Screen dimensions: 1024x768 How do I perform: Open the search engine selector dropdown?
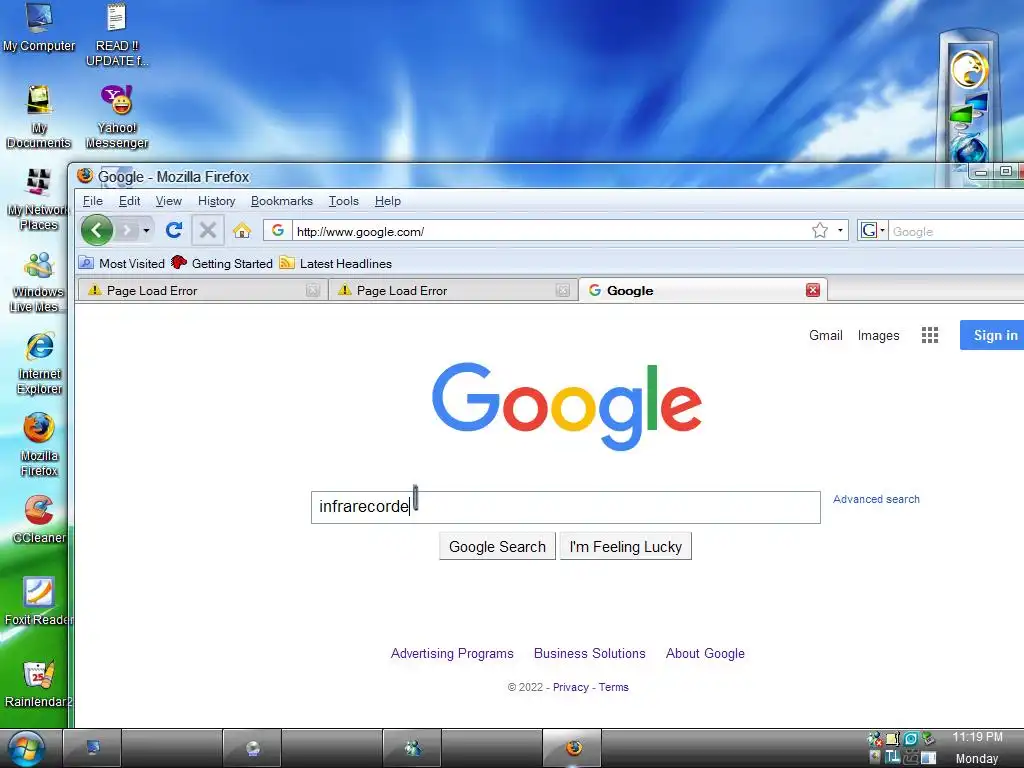click(x=872, y=231)
